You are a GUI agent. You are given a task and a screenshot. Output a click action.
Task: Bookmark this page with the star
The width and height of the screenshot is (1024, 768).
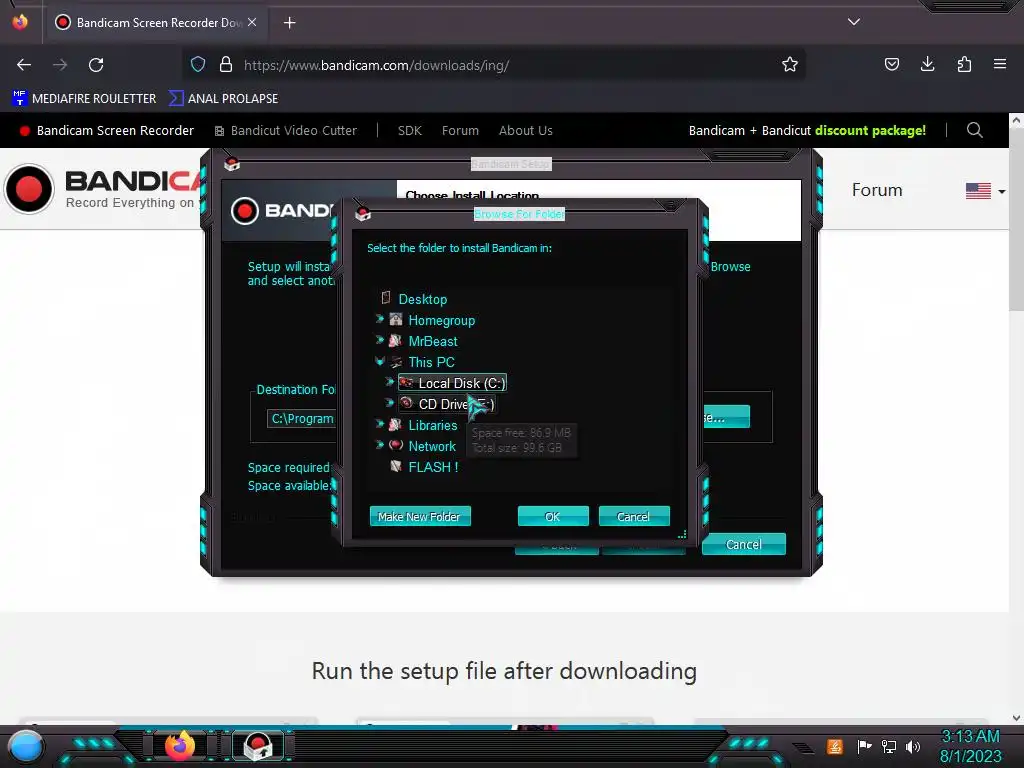click(790, 64)
